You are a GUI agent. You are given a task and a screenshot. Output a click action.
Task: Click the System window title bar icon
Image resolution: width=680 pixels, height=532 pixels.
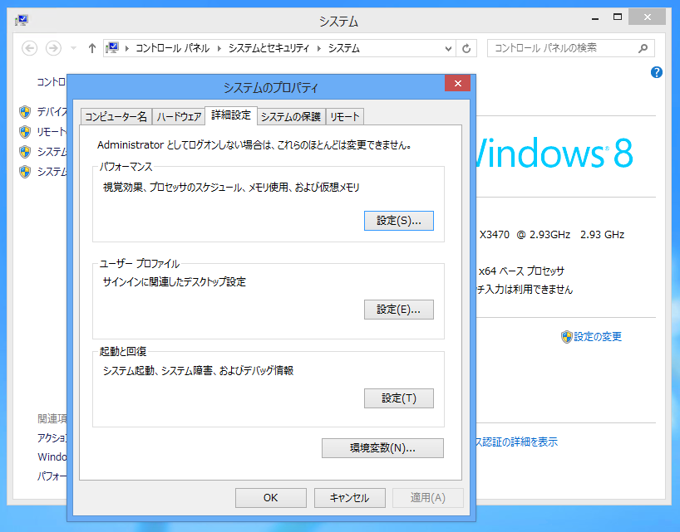coord(22,20)
